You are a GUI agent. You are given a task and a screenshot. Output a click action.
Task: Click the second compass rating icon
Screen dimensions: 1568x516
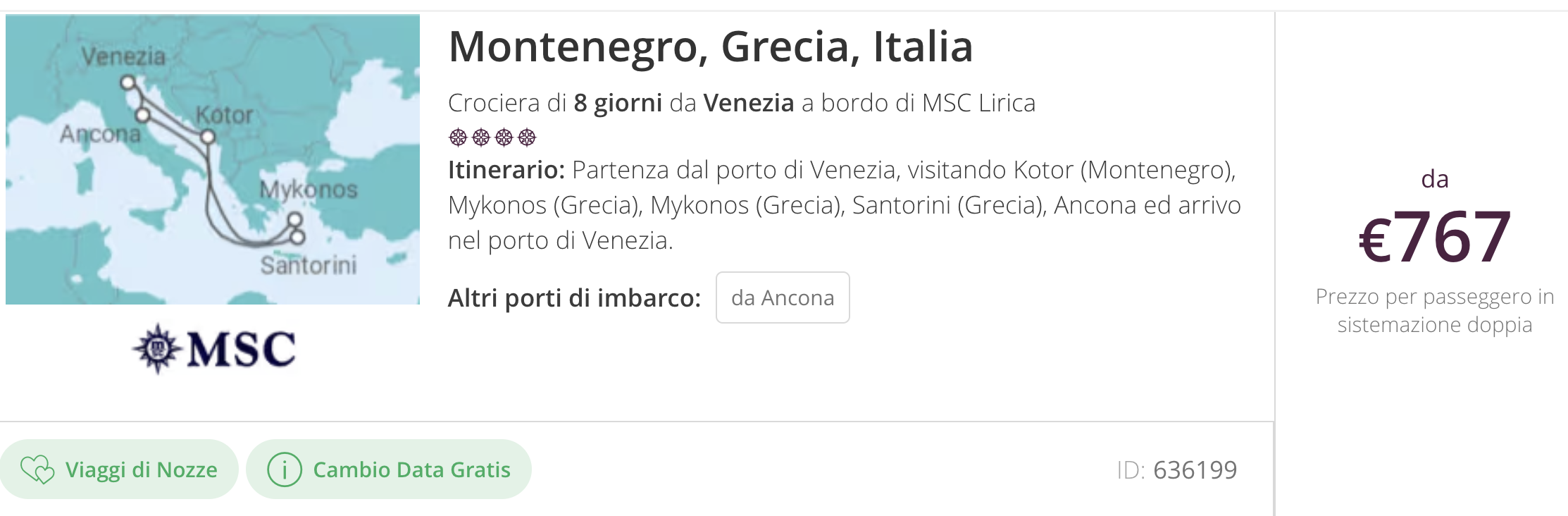pos(481,137)
